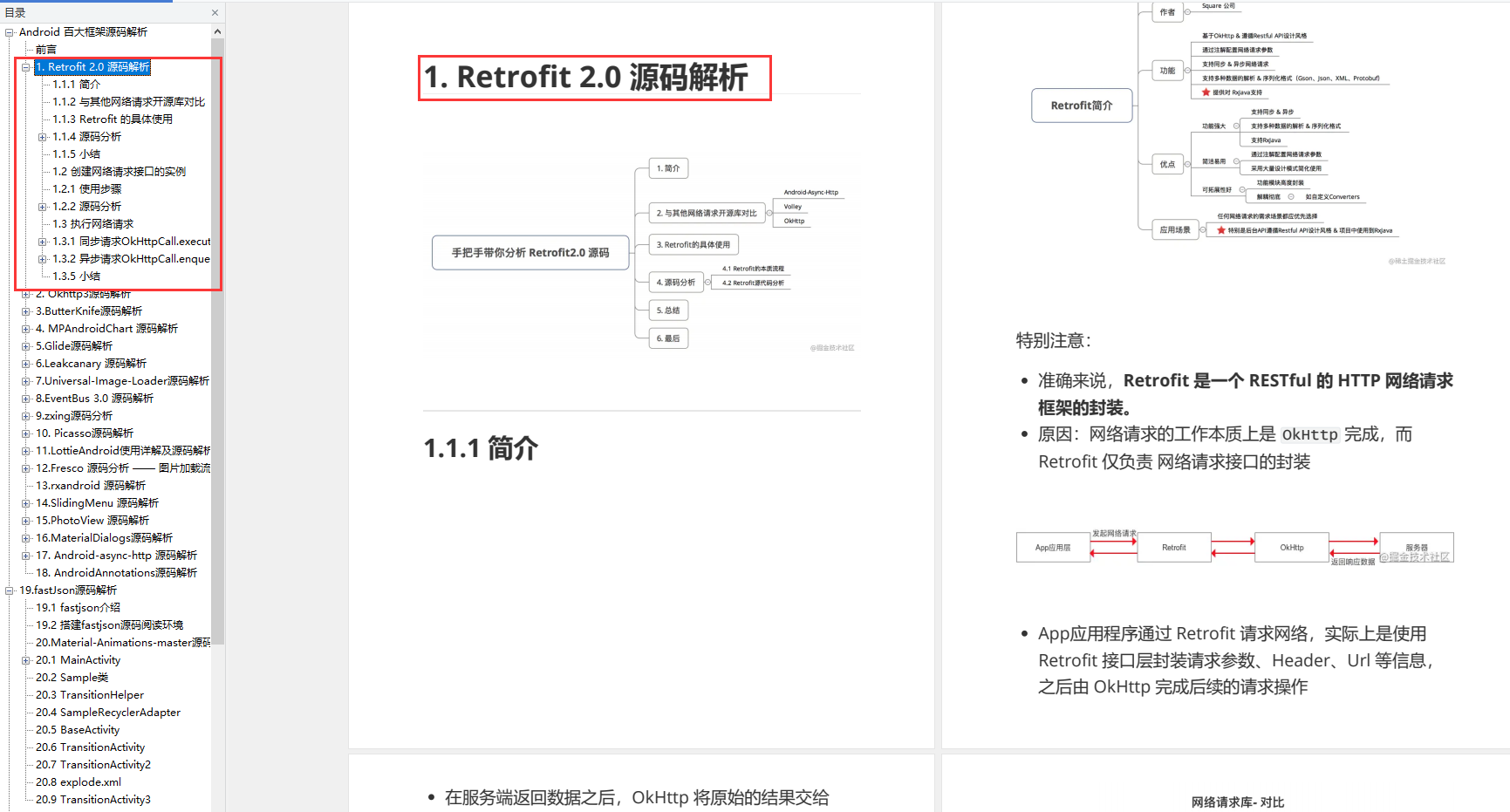Open the 前言 outline entry

pyautogui.click(x=46, y=50)
